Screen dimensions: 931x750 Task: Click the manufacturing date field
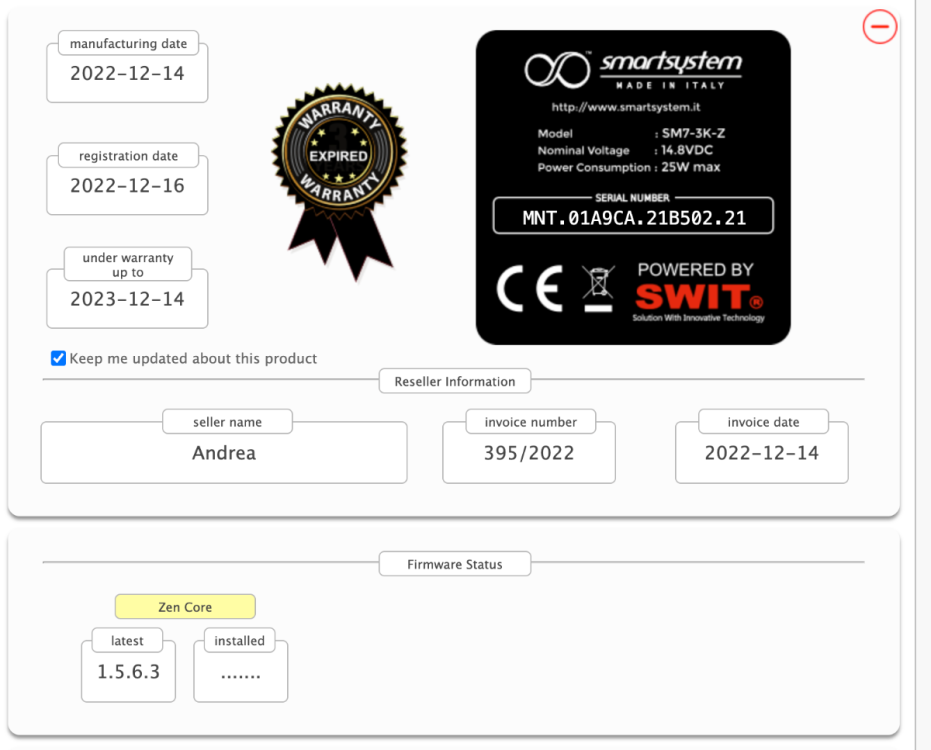(127, 74)
